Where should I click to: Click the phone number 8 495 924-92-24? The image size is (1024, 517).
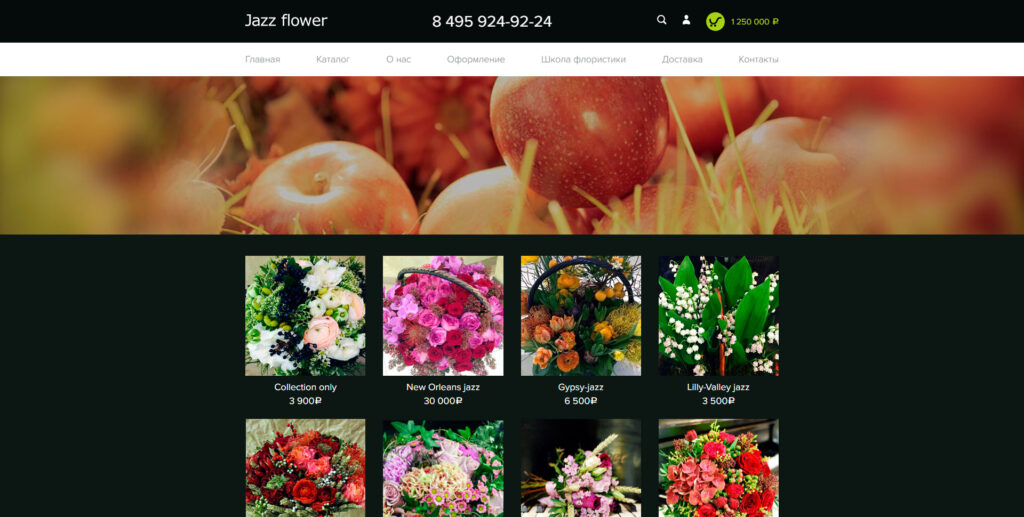(x=491, y=21)
